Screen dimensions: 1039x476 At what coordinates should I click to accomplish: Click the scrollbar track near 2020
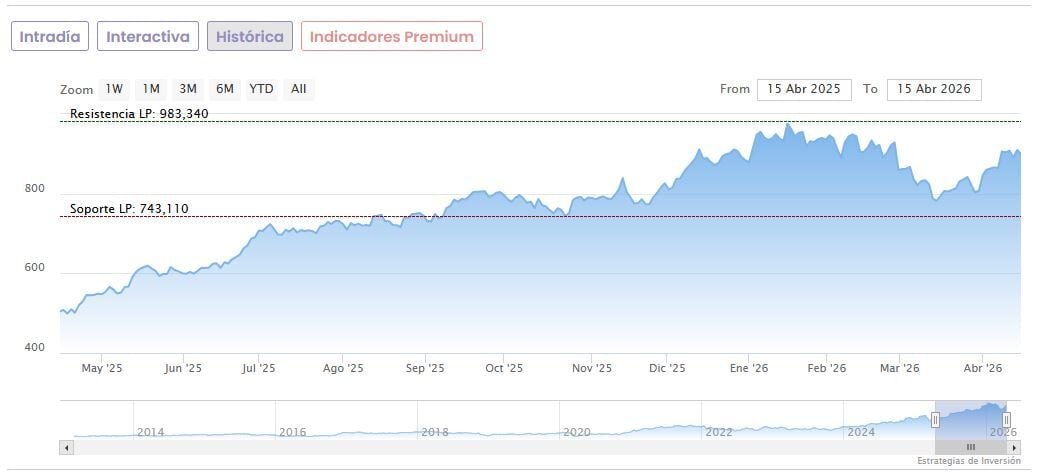tap(577, 447)
